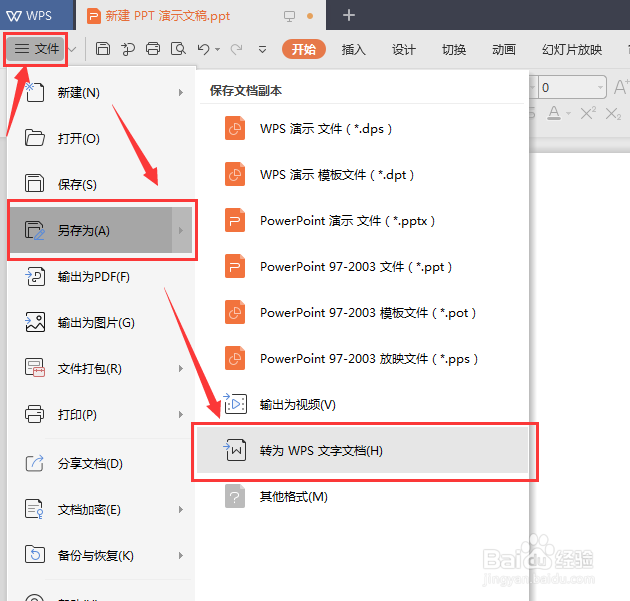Image resolution: width=630 pixels, height=601 pixels.
Task: Choose 新建(N) in file menu
Action: (102, 92)
